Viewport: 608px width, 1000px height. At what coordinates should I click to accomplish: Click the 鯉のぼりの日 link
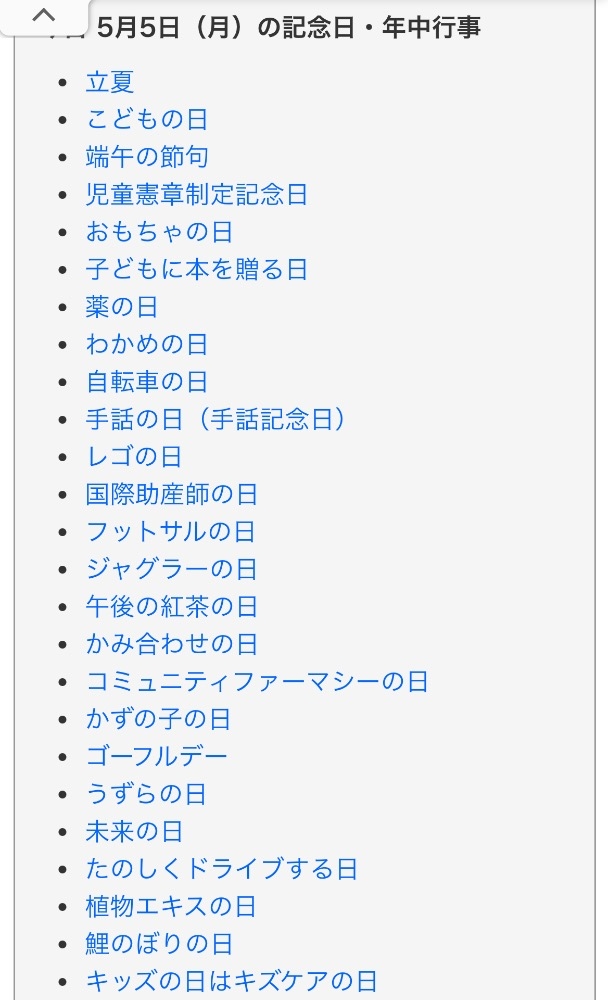click(159, 944)
